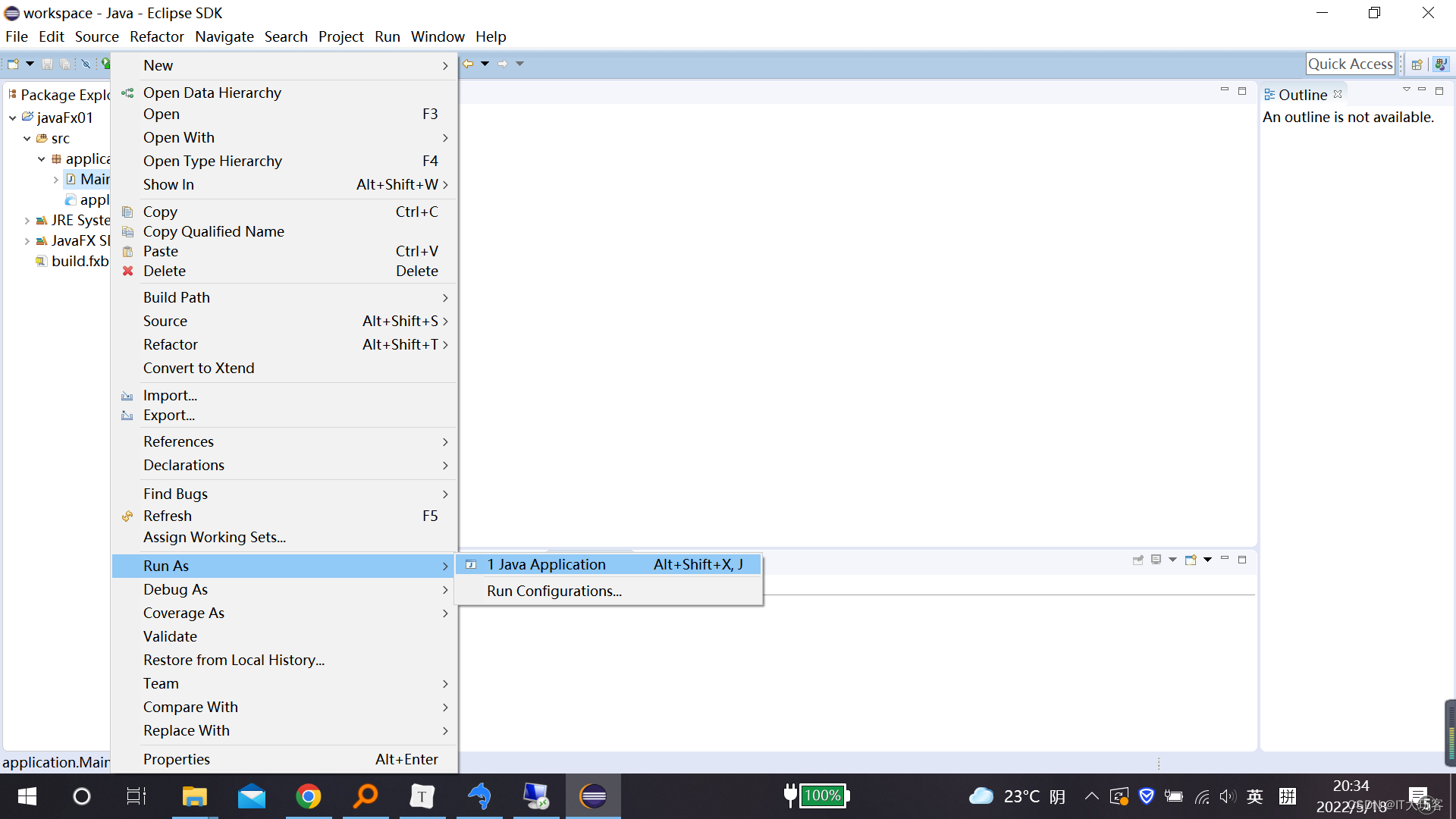Switch input language to Chinese in system tray
The height and width of the screenshot is (819, 1456).
click(1255, 796)
